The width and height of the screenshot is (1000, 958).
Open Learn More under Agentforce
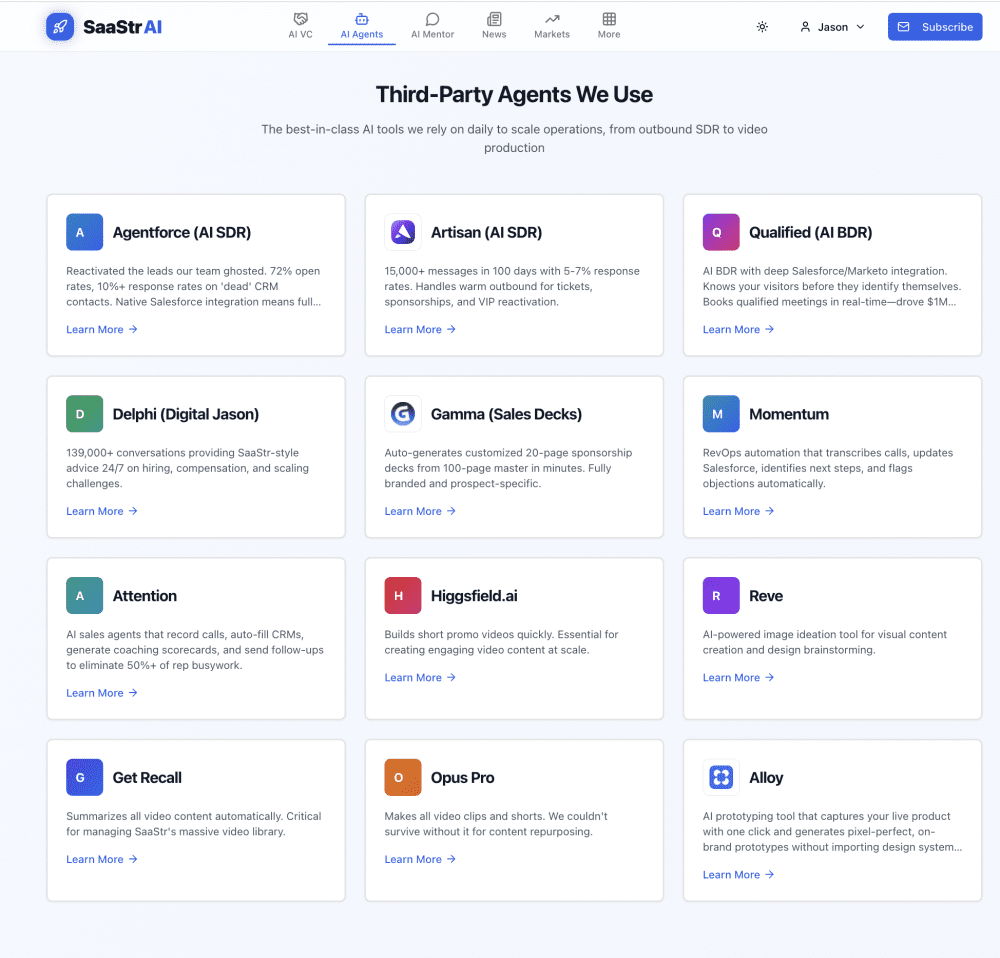101,329
